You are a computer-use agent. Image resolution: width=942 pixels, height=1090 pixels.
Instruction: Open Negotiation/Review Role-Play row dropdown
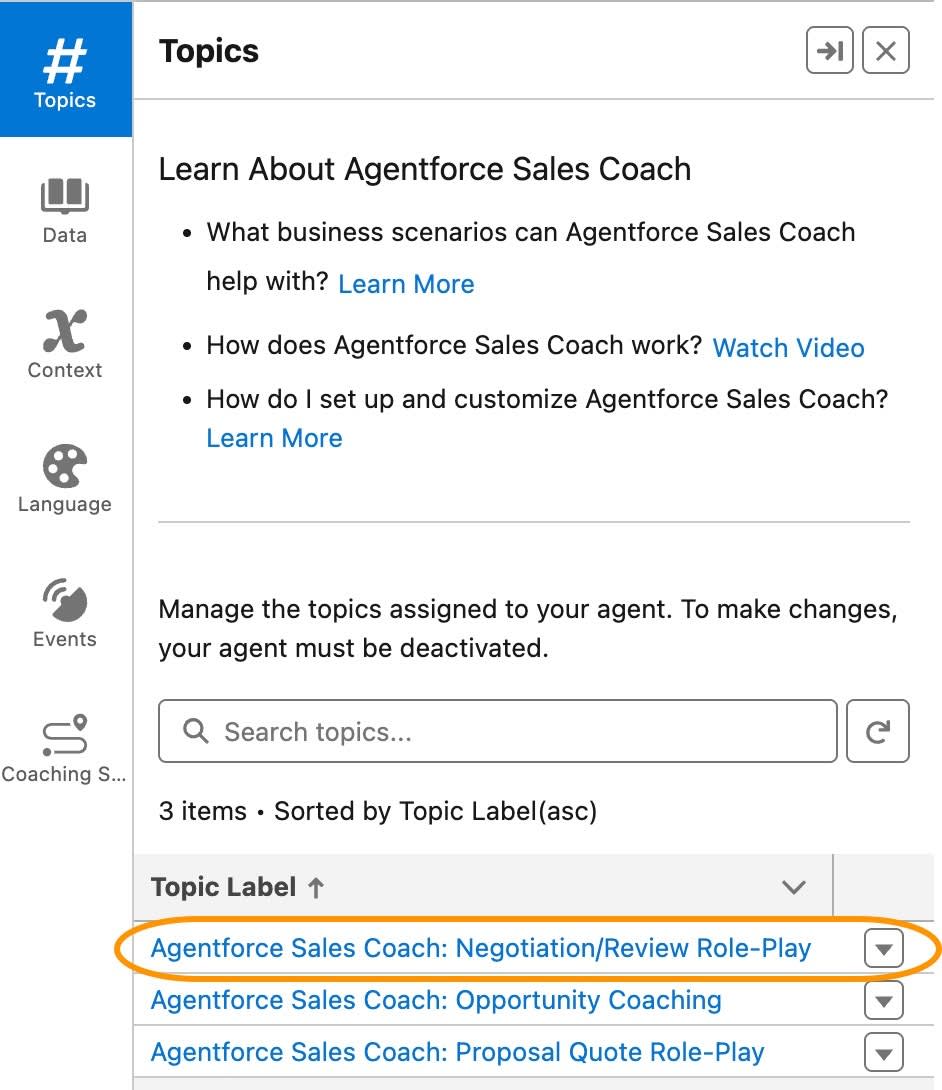pyautogui.click(x=884, y=948)
